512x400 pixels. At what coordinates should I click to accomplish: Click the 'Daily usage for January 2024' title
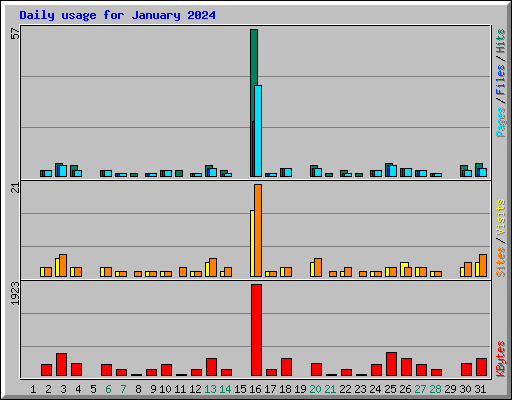[117, 15]
